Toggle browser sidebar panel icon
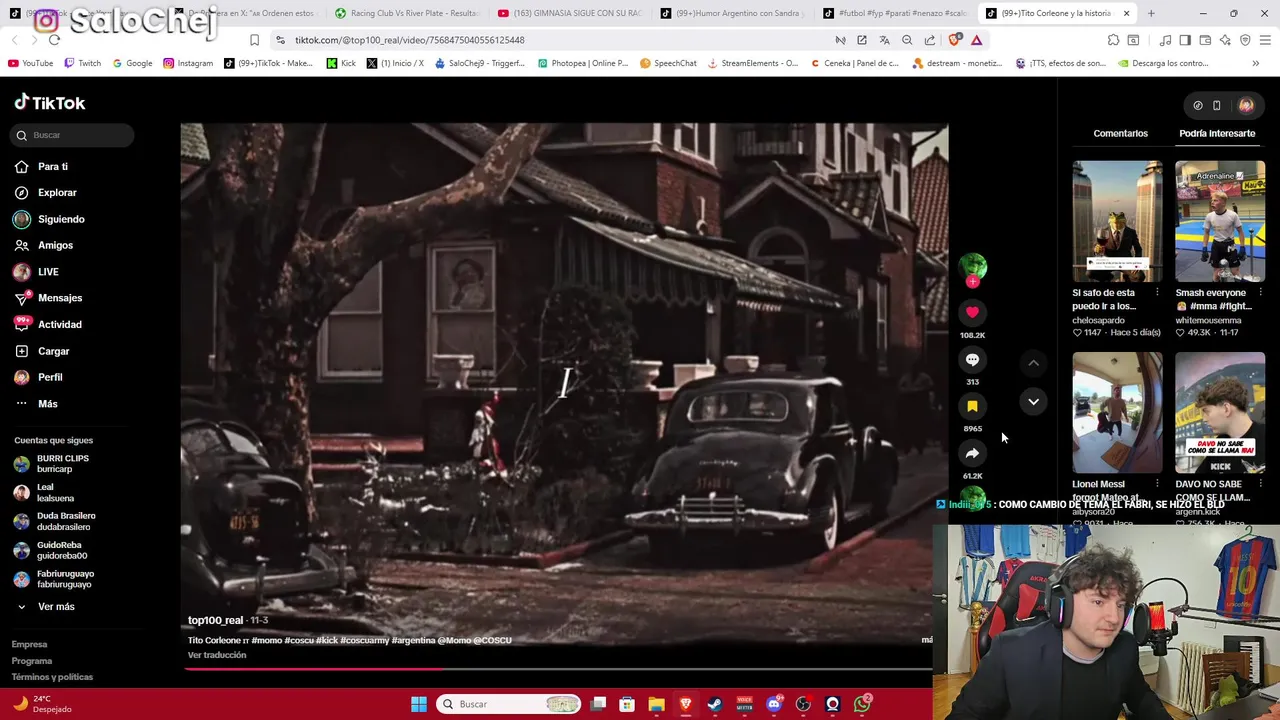The height and width of the screenshot is (720, 1280). pos(1185,40)
